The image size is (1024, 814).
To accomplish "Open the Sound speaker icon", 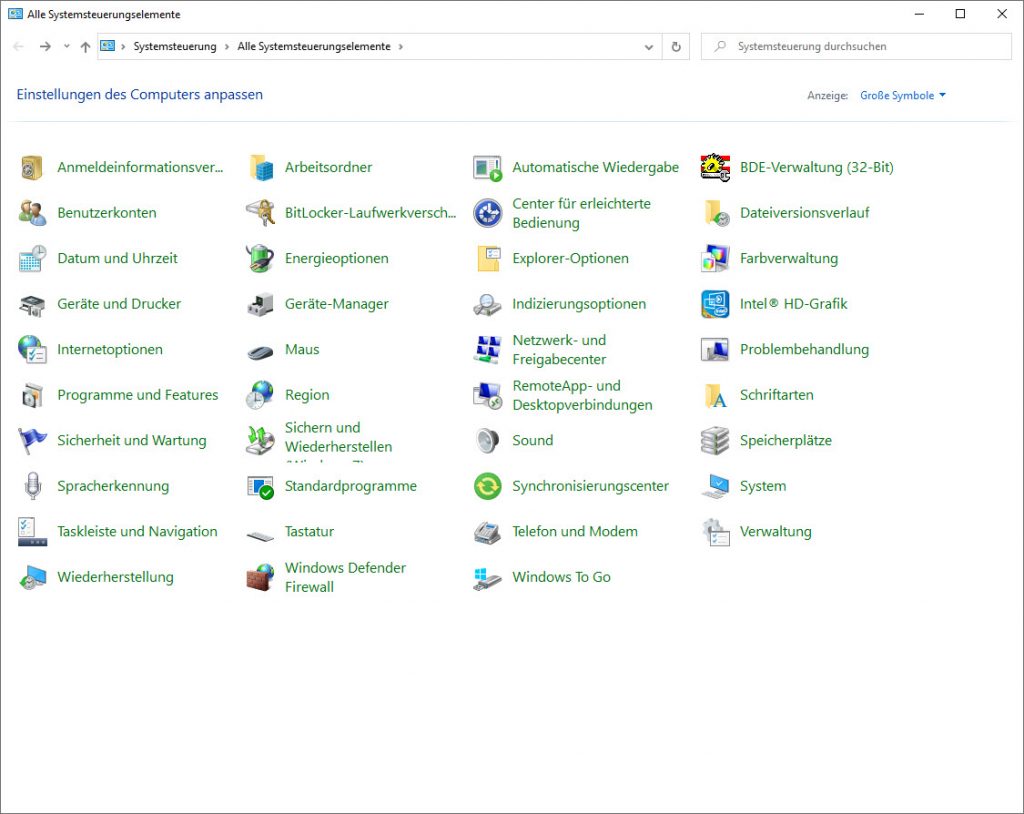I will (x=487, y=441).
